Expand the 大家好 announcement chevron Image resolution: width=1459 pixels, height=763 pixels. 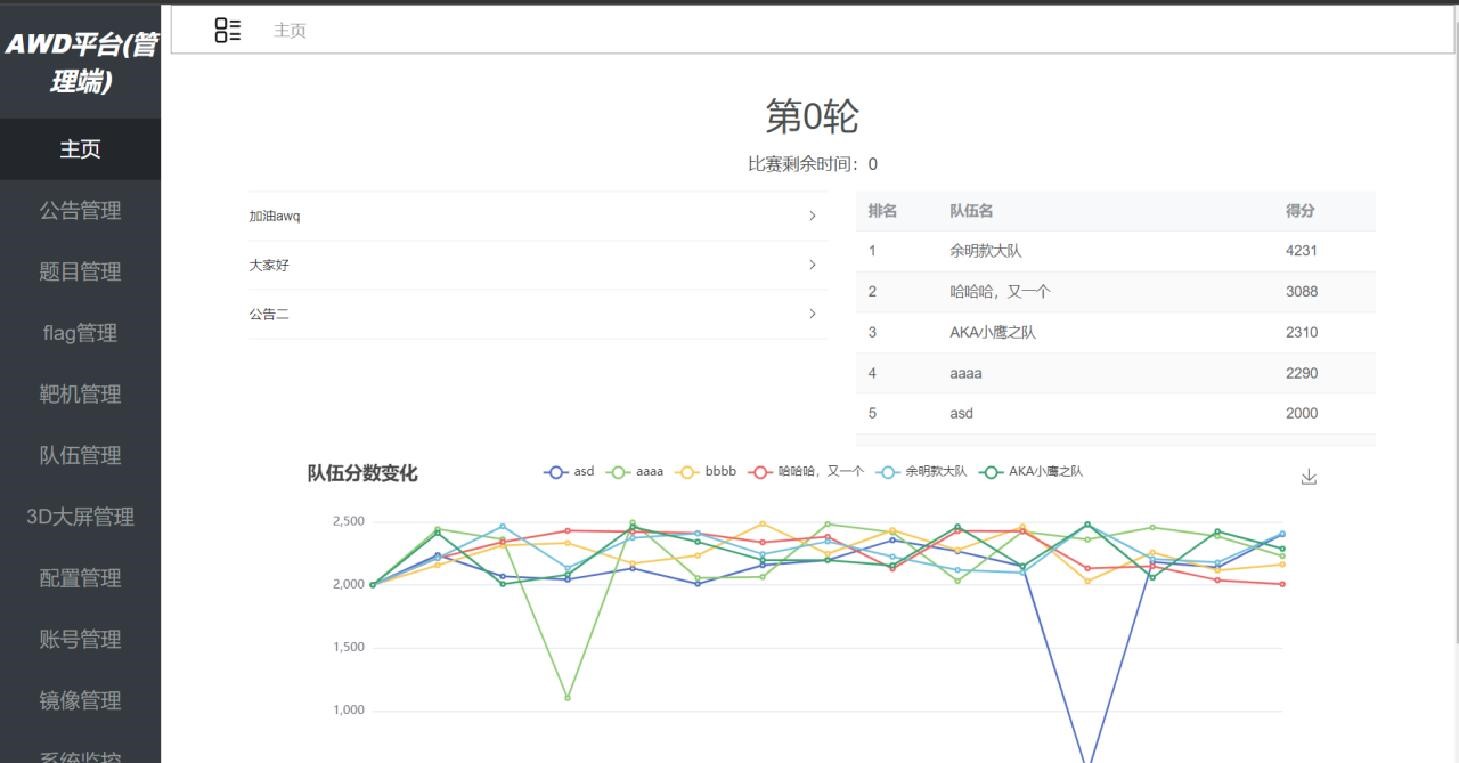click(x=812, y=265)
